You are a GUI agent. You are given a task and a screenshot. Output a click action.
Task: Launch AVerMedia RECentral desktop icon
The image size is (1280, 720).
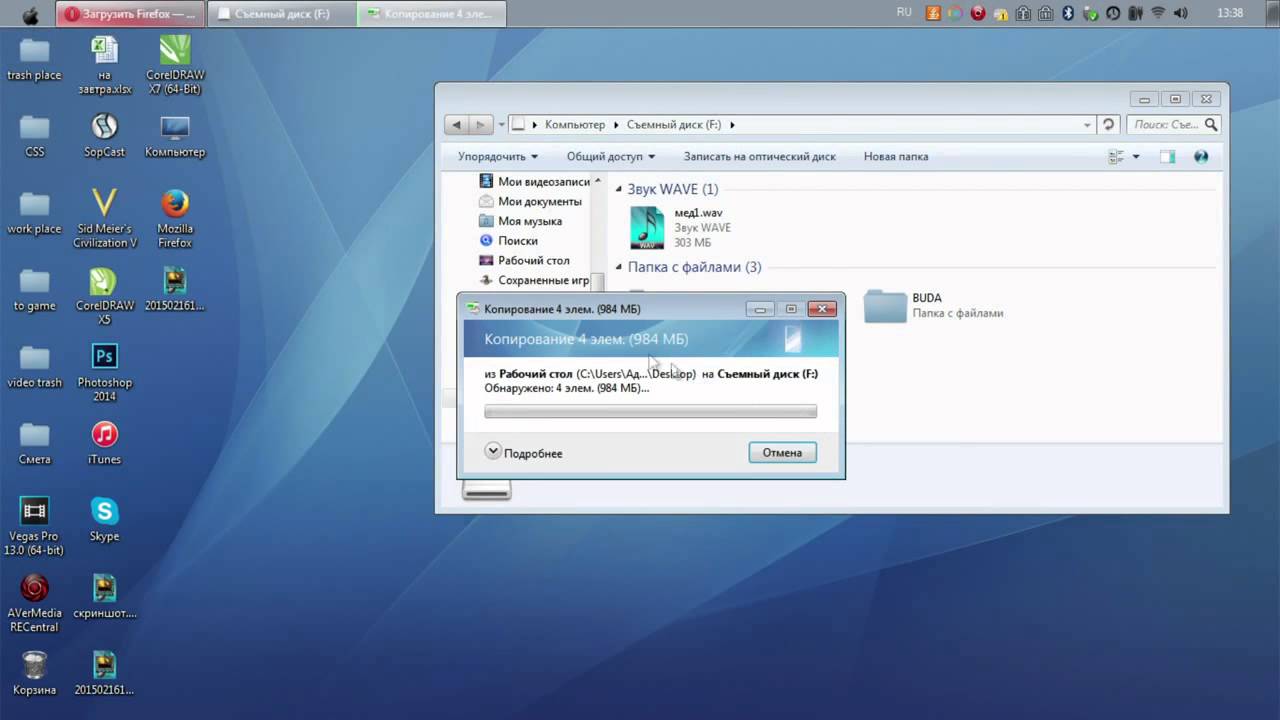click(x=34, y=603)
